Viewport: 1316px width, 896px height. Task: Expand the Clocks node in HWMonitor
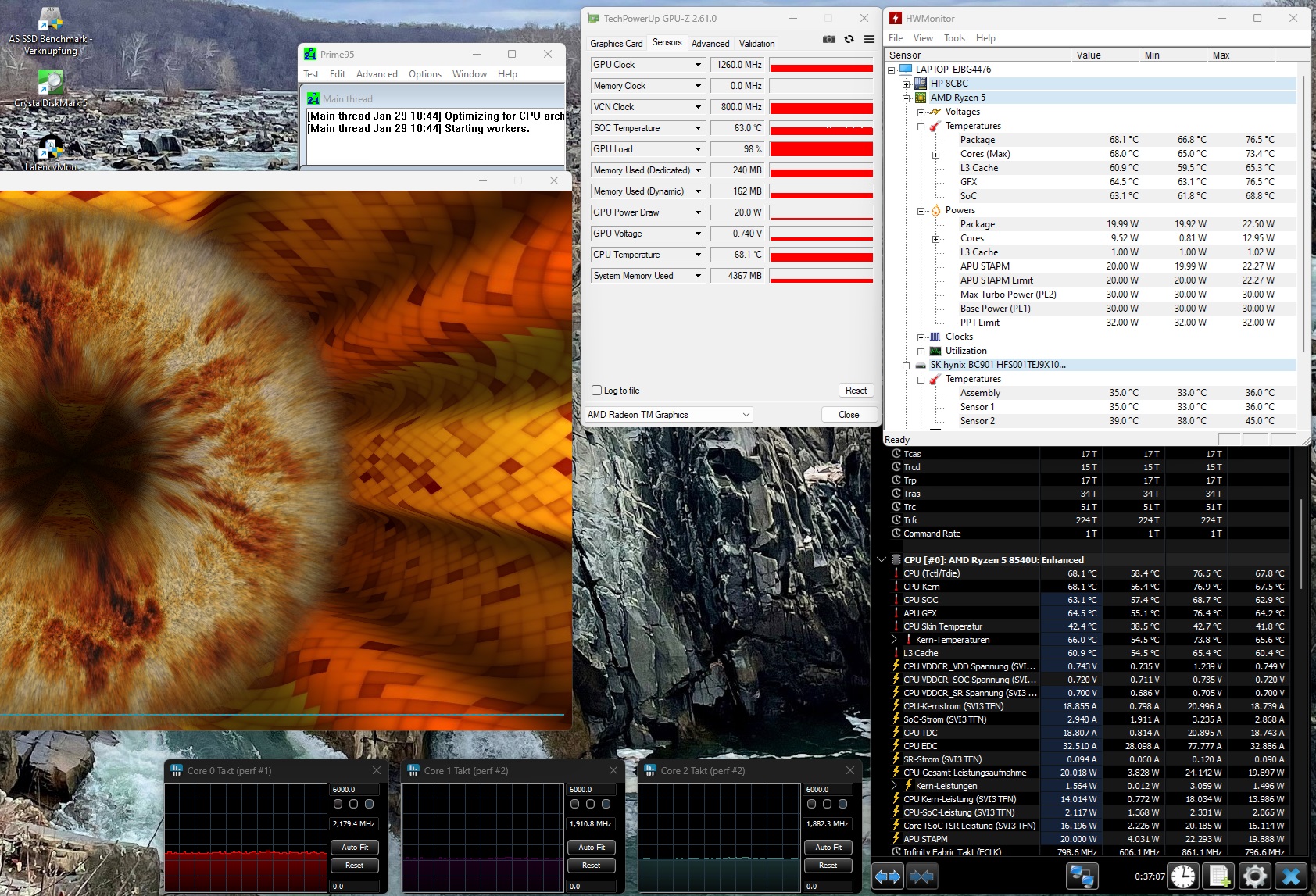click(x=921, y=337)
